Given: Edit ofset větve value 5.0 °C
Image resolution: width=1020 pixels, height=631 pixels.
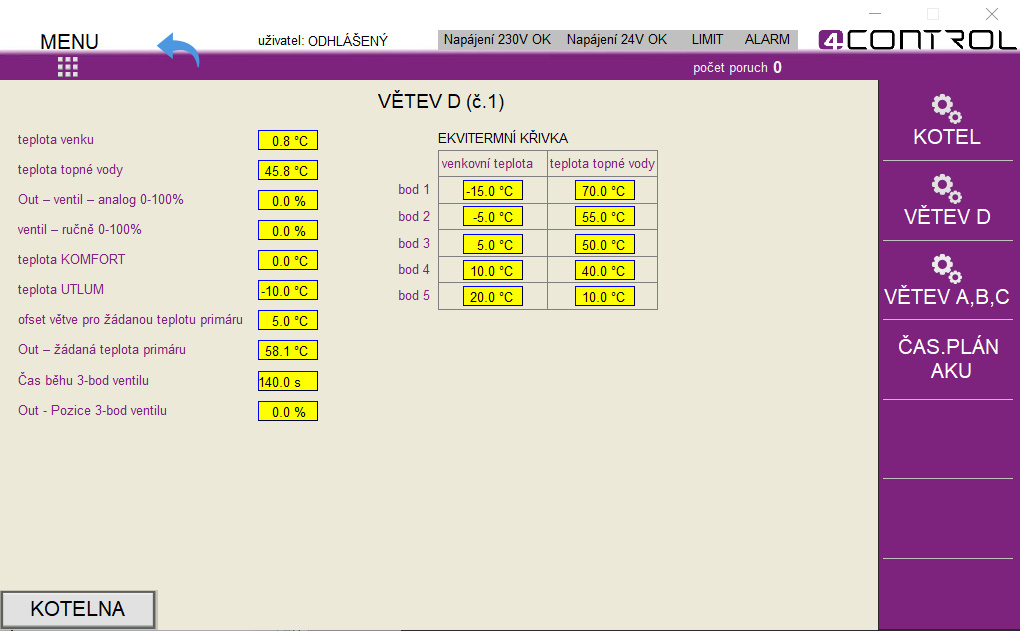Looking at the screenshot, I should 288,321.
